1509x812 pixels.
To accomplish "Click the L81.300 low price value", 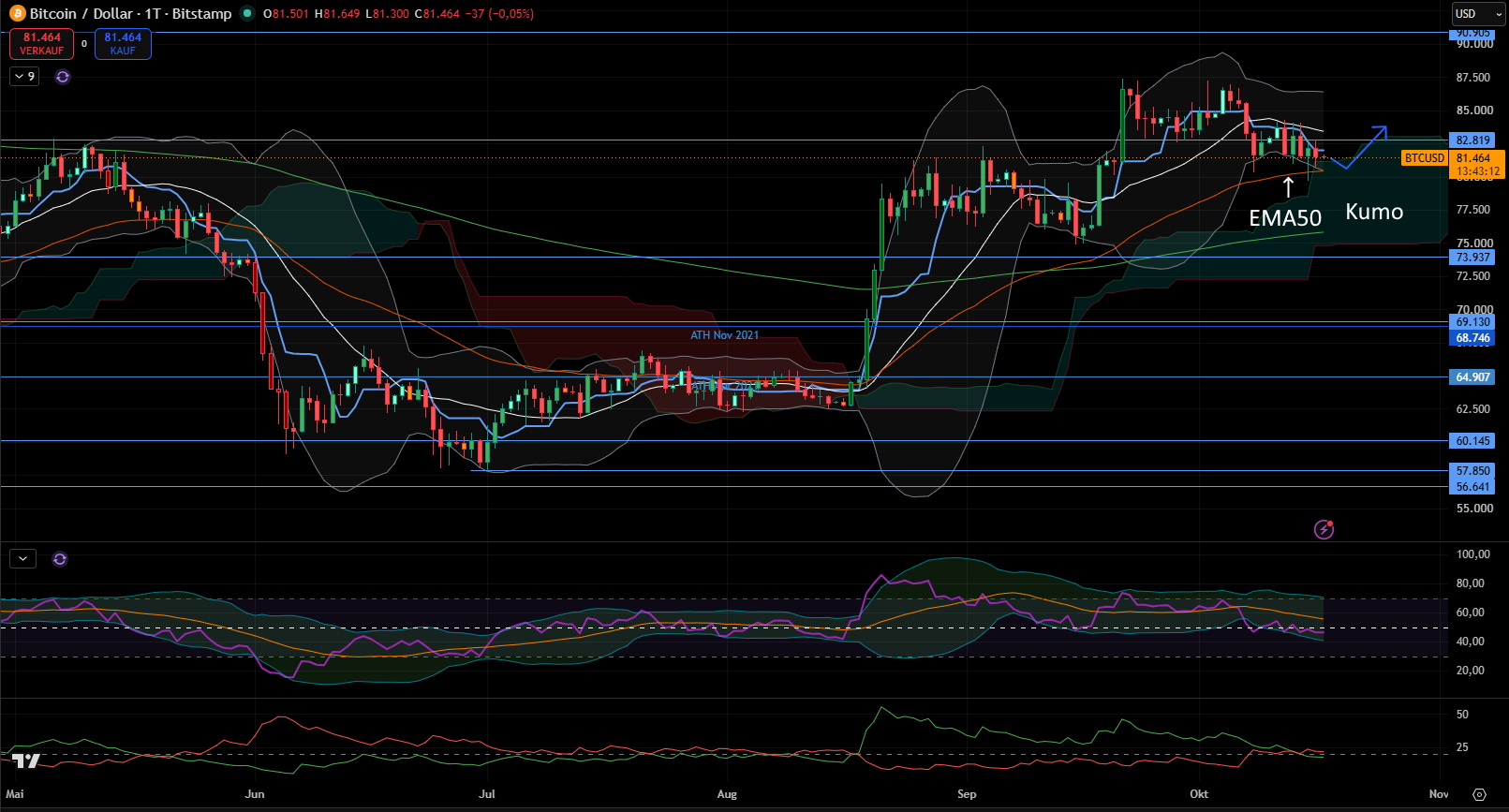I will point(387,14).
